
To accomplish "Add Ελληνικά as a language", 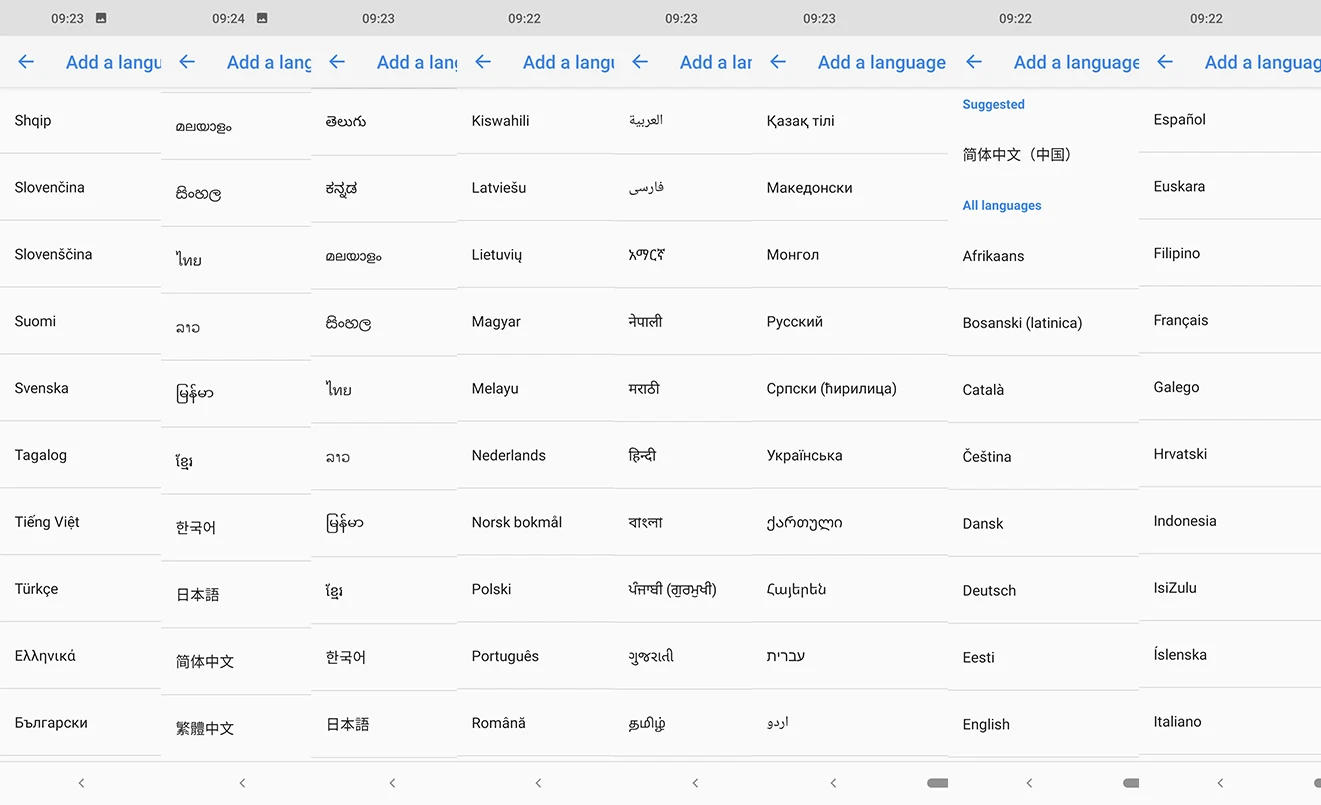I will (x=80, y=656).
